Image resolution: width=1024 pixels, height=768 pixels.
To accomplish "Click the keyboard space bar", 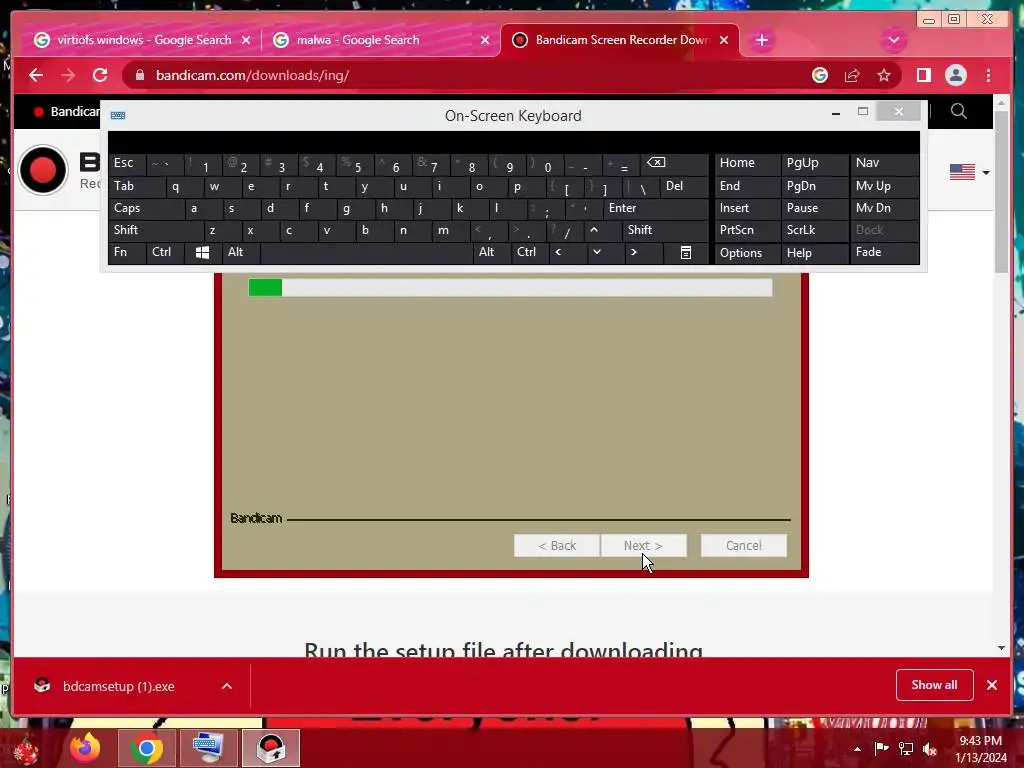I will 366,252.
